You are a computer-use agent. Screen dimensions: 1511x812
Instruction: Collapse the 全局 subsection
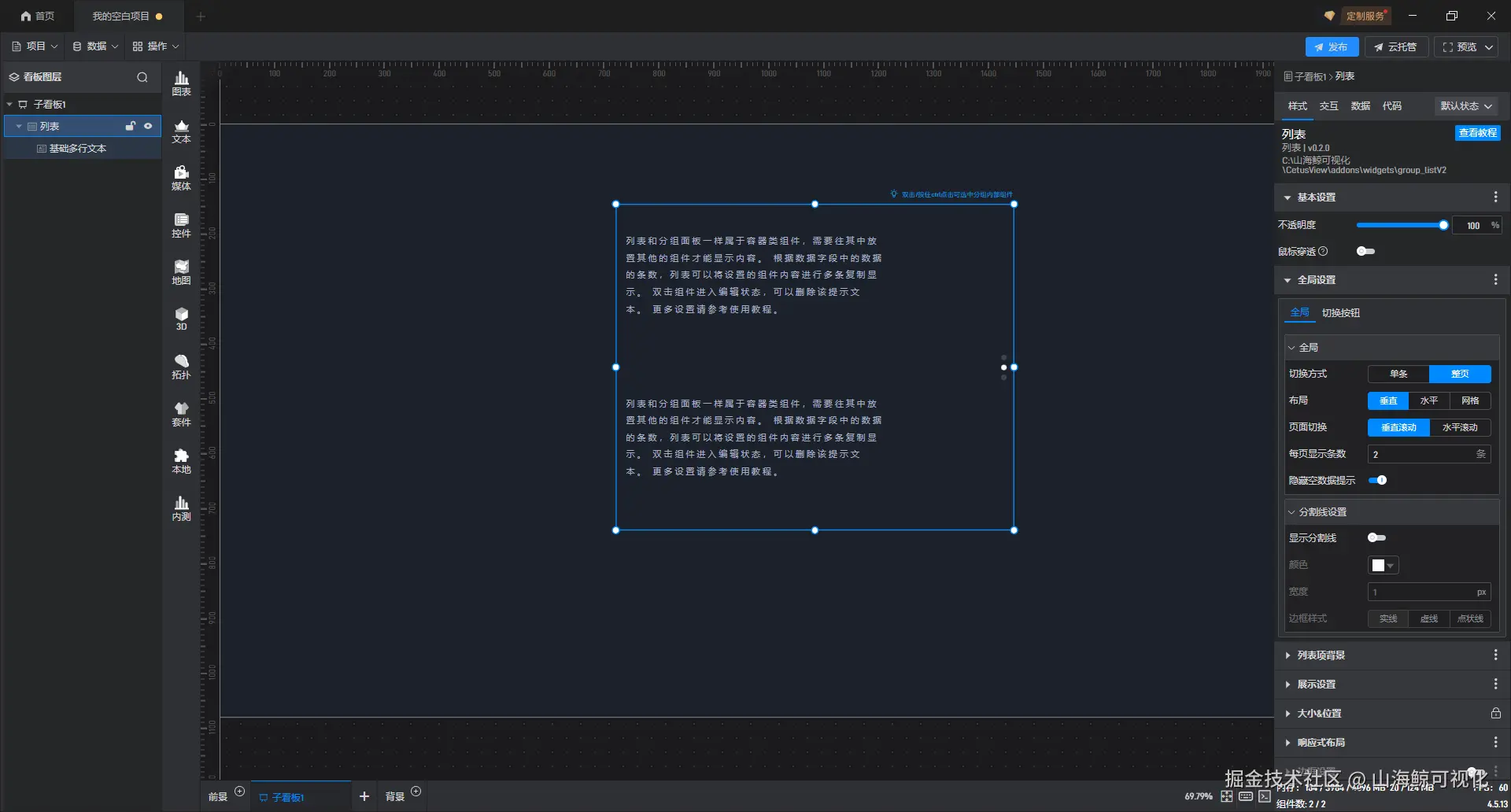tap(1291, 348)
